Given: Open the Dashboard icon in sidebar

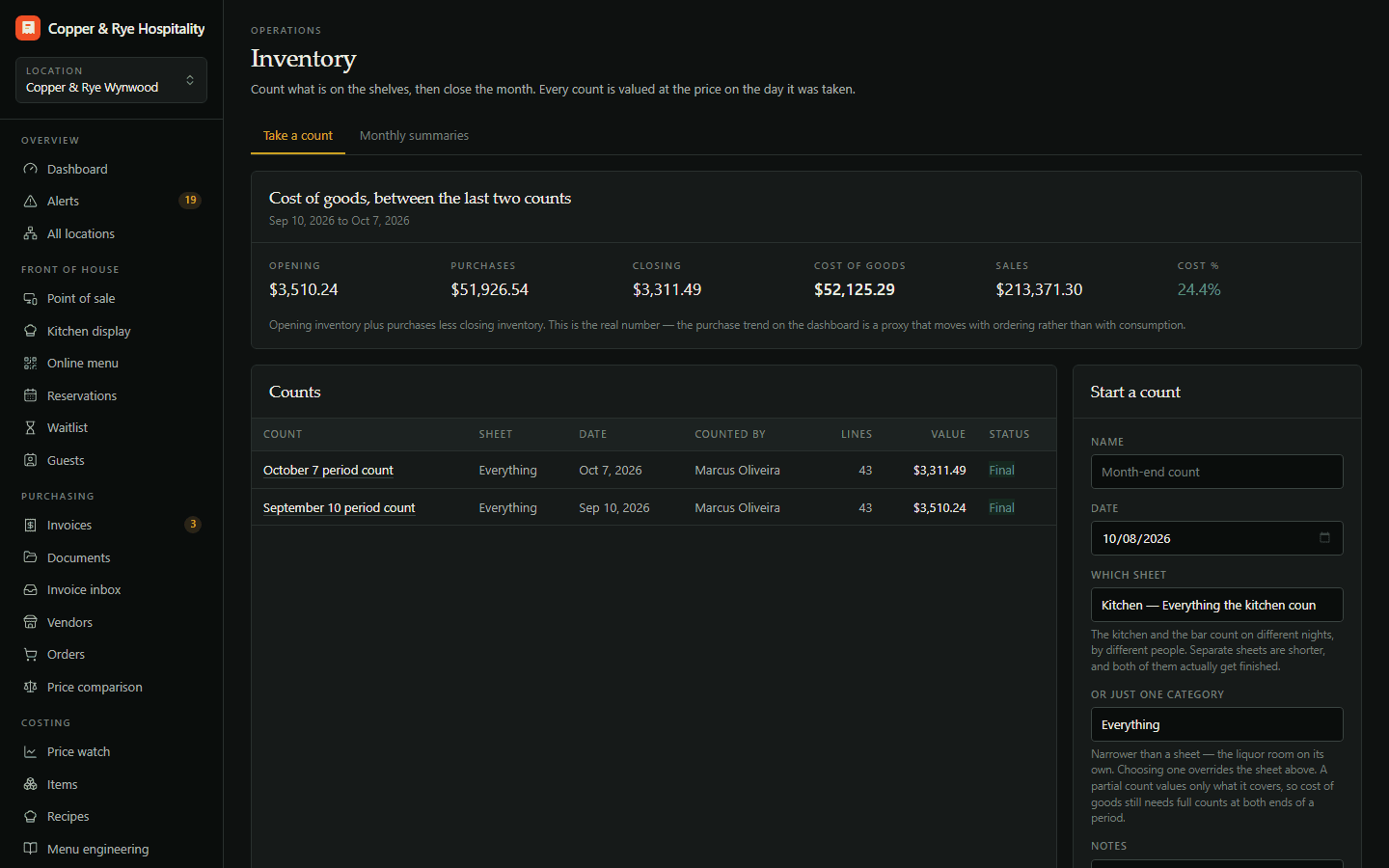Looking at the screenshot, I should 30,169.
